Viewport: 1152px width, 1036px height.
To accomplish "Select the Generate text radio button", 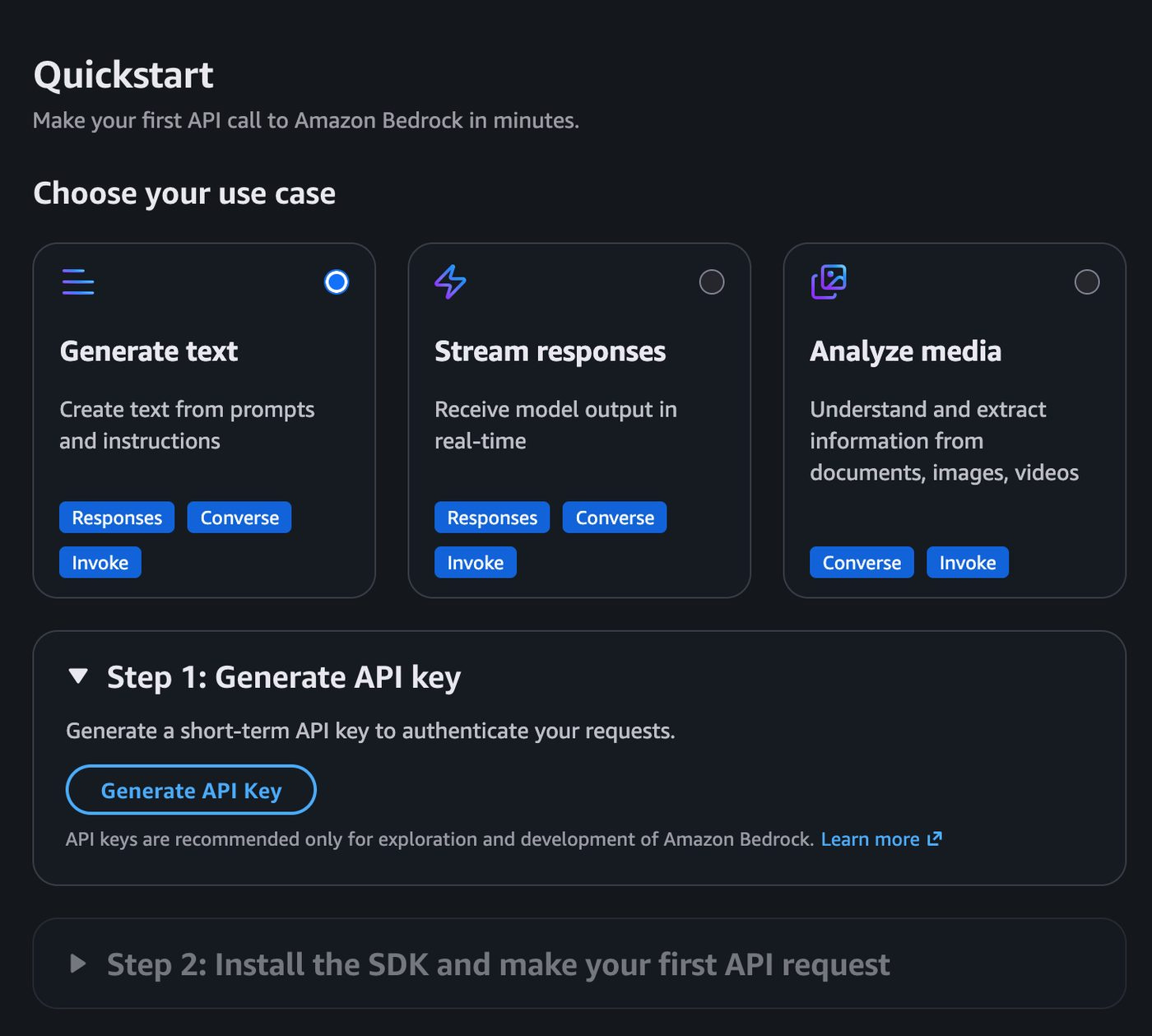I will tap(337, 282).
